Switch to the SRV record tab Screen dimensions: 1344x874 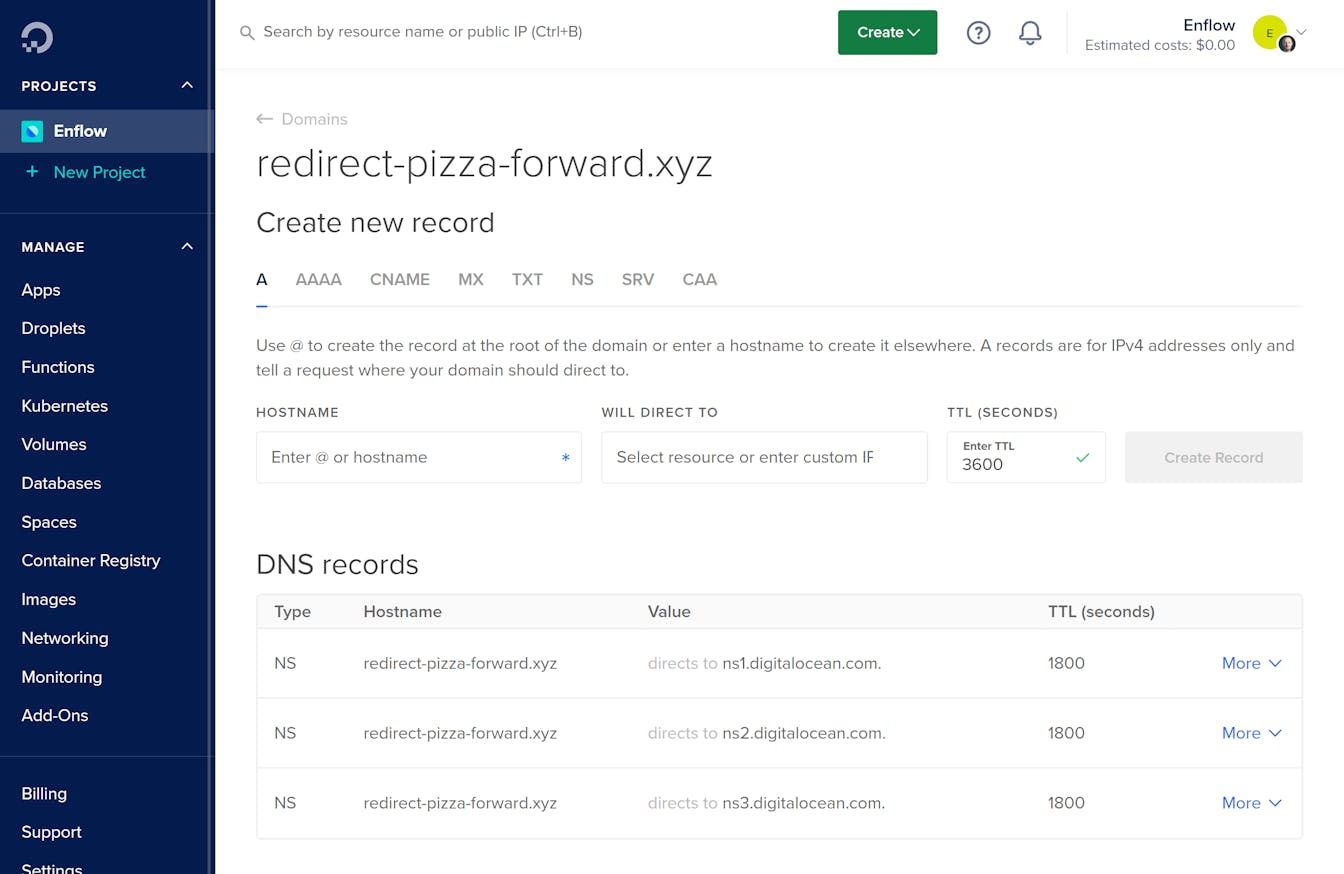pyautogui.click(x=638, y=280)
